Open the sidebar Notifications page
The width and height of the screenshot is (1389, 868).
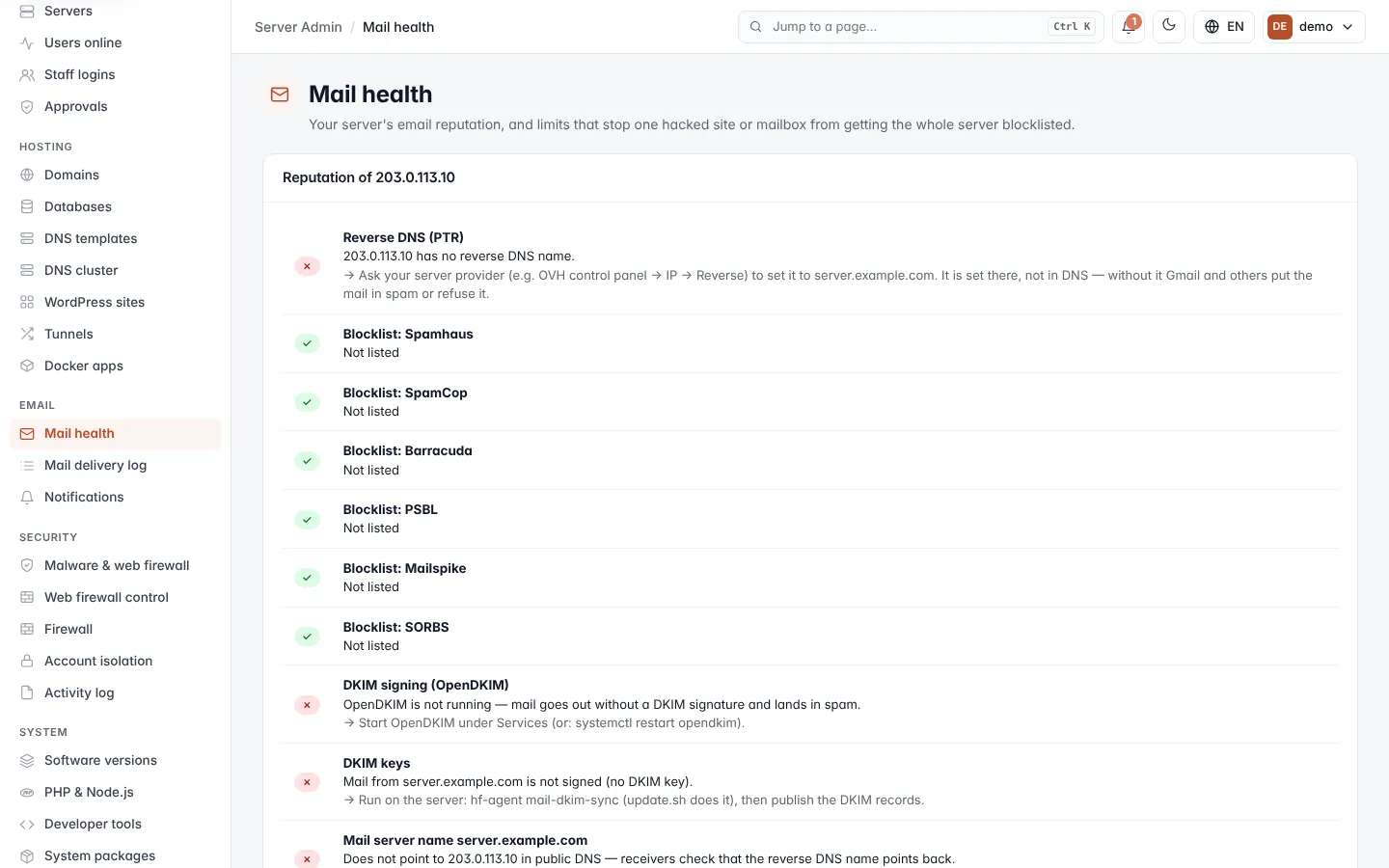point(115,497)
